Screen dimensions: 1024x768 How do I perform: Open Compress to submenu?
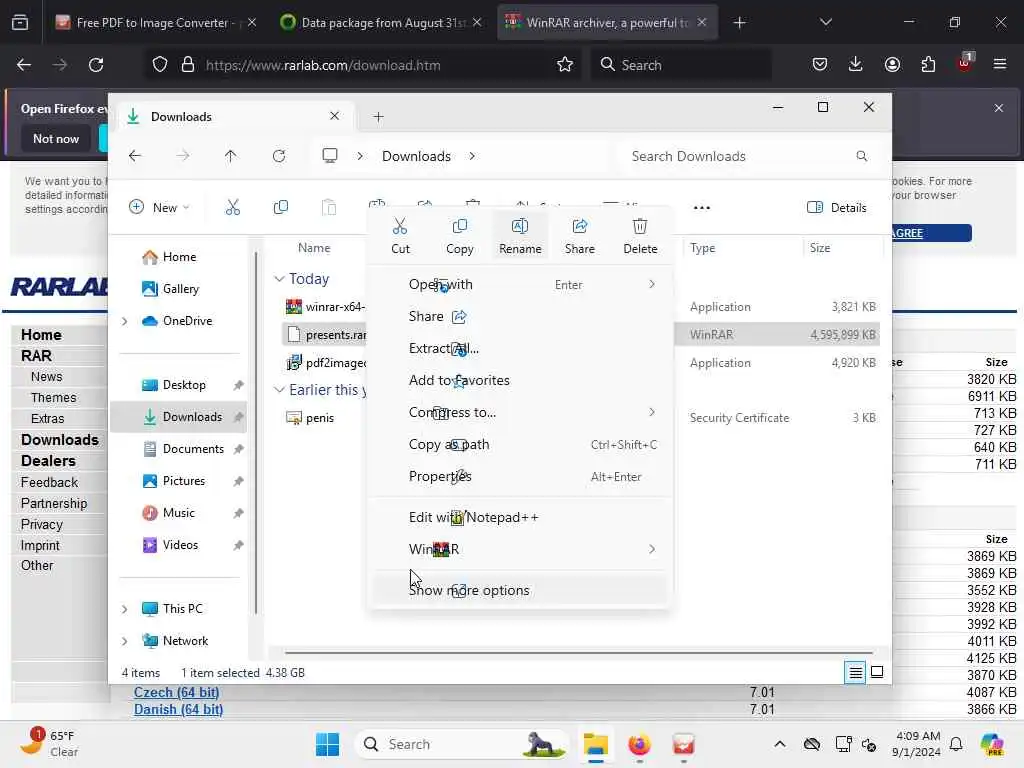click(x=520, y=412)
